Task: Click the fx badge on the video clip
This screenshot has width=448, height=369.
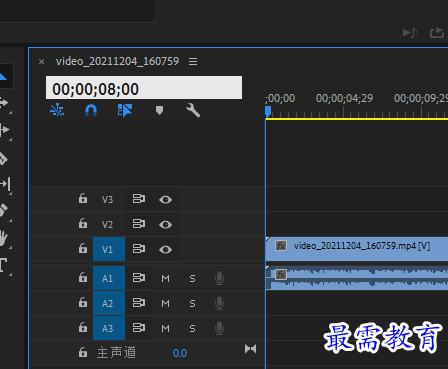Action: pos(281,246)
